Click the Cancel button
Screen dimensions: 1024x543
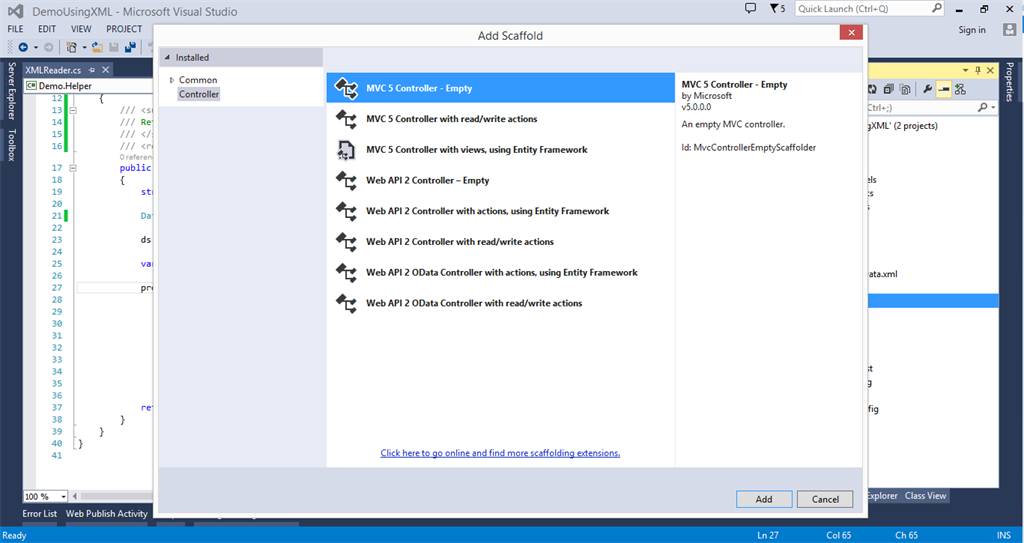point(825,499)
